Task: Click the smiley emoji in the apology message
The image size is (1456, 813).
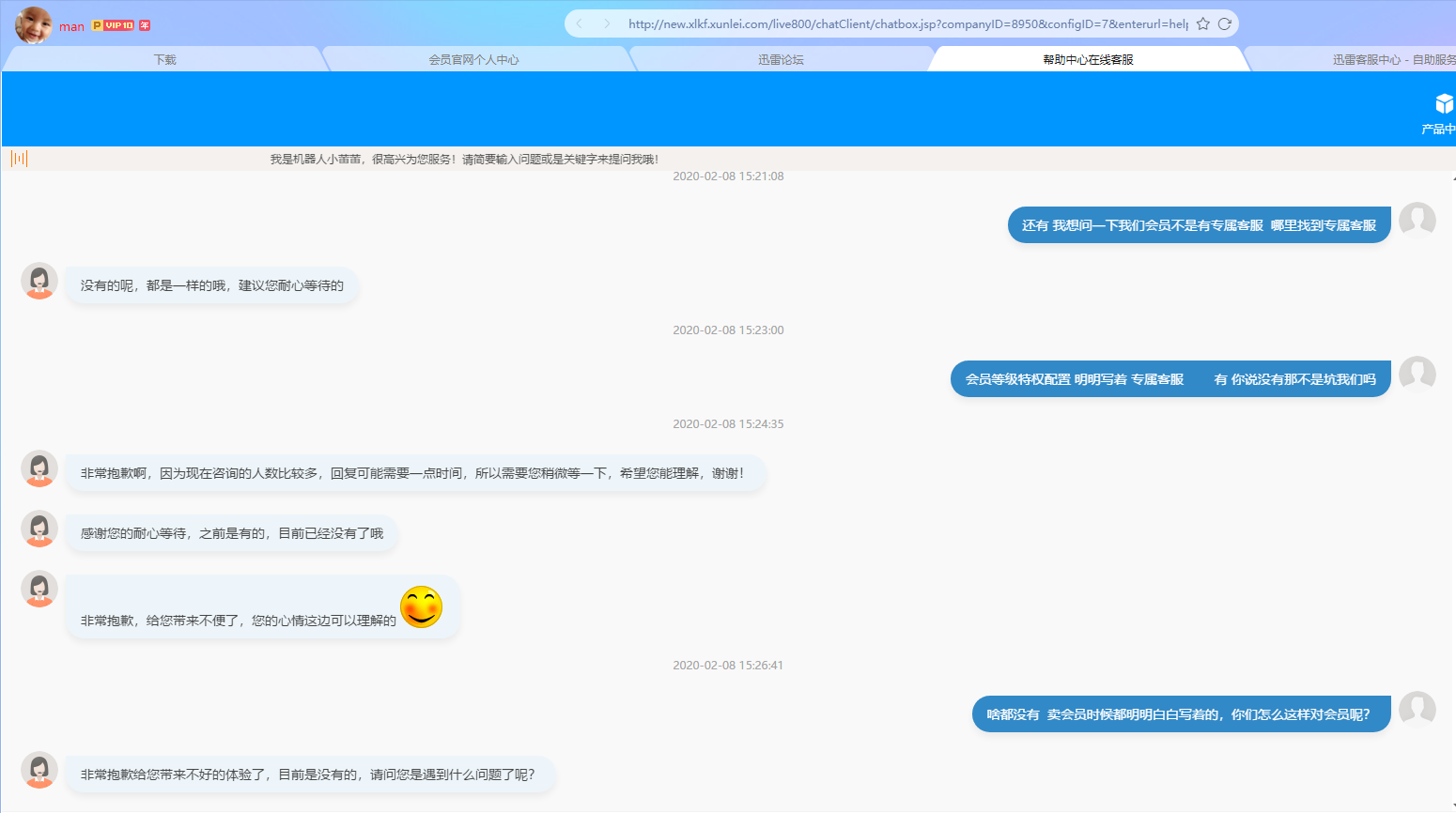Action: click(422, 606)
